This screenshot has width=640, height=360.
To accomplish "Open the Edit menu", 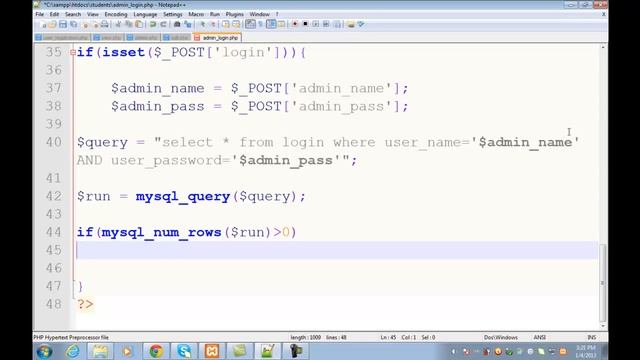I will tap(54, 14).
